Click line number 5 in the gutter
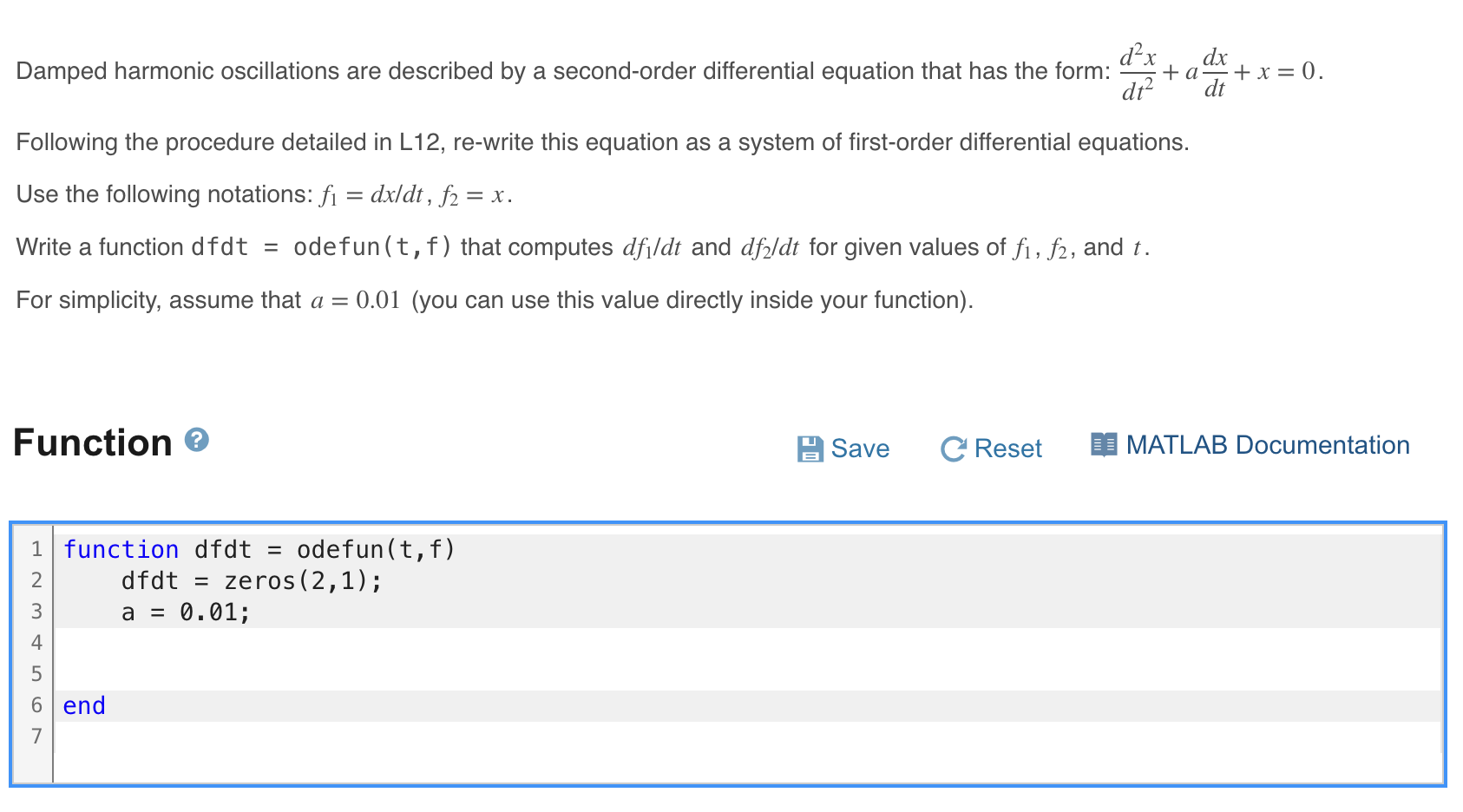Screen dimensions: 1463x812 36,674
